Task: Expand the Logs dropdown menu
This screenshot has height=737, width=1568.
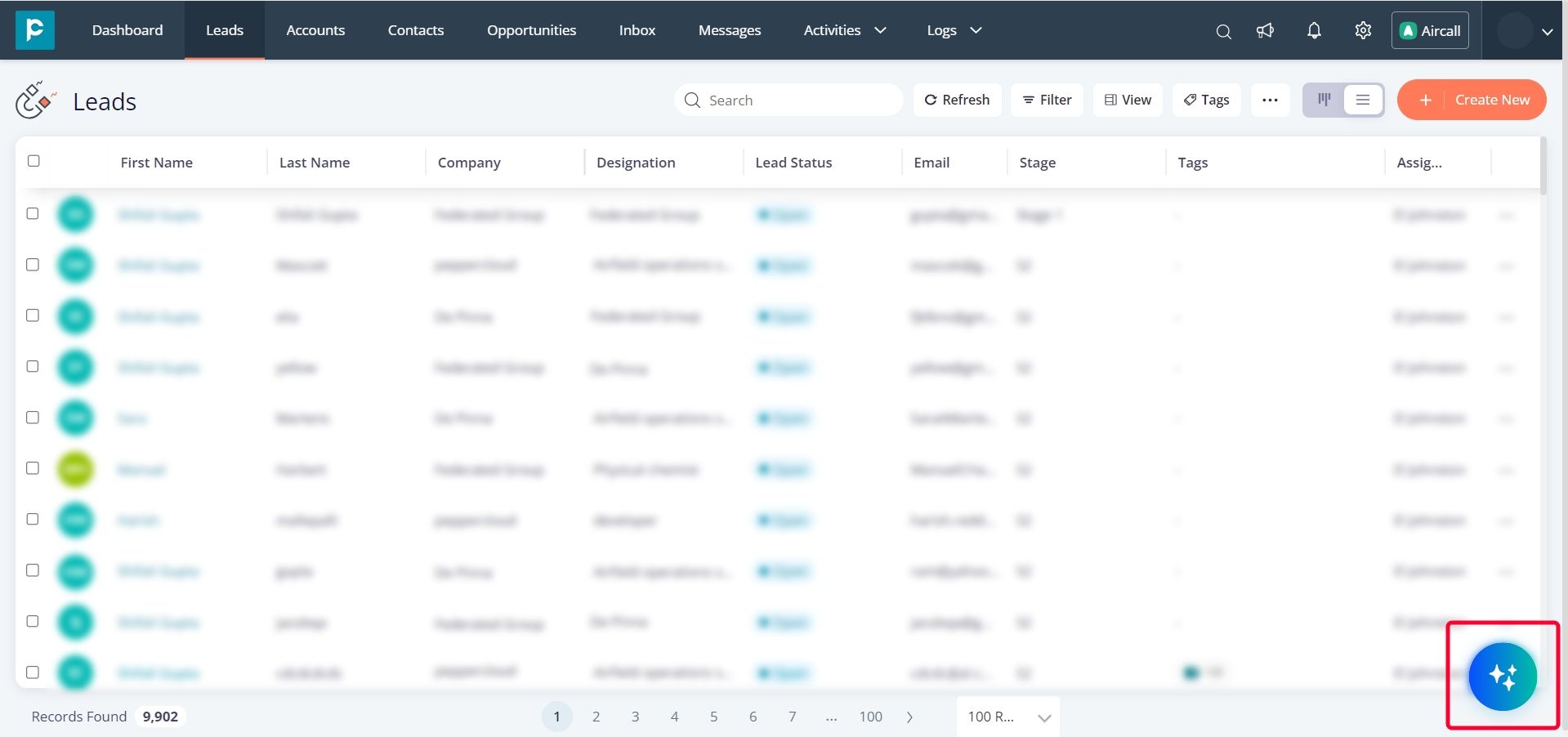Action: [x=954, y=30]
